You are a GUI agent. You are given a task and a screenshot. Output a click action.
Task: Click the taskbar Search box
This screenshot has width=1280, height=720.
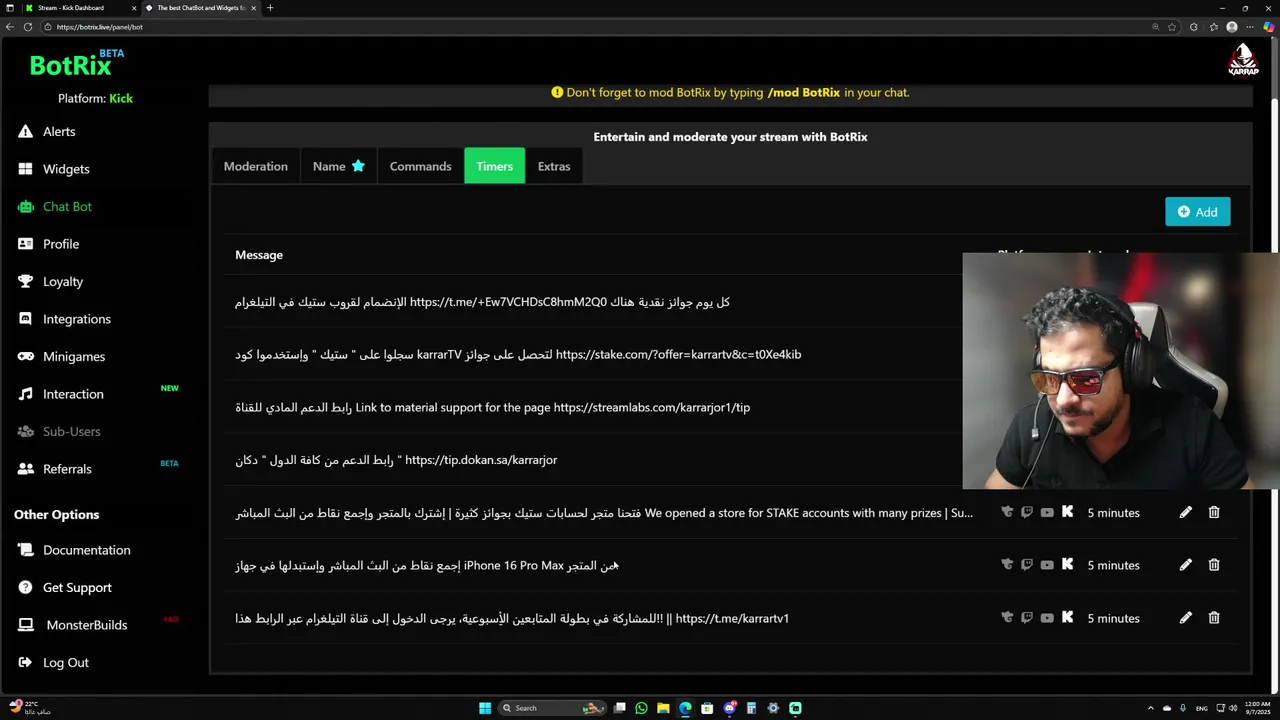coord(553,708)
